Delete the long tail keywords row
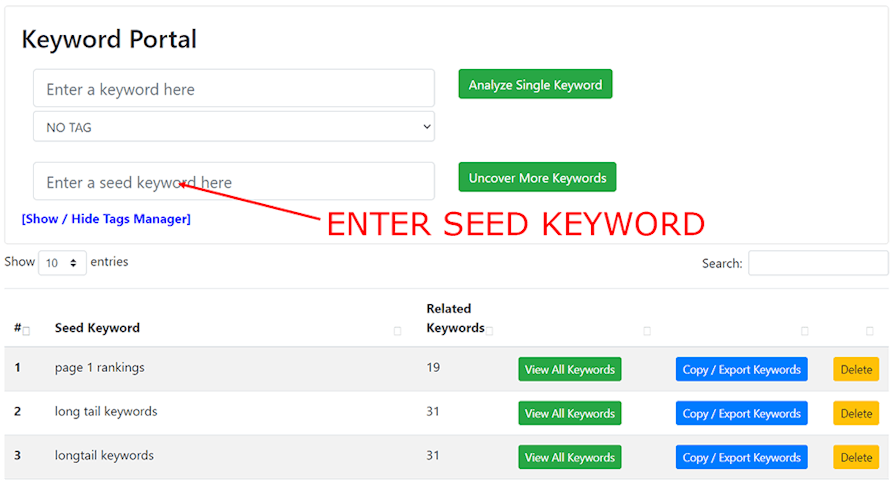 point(856,413)
